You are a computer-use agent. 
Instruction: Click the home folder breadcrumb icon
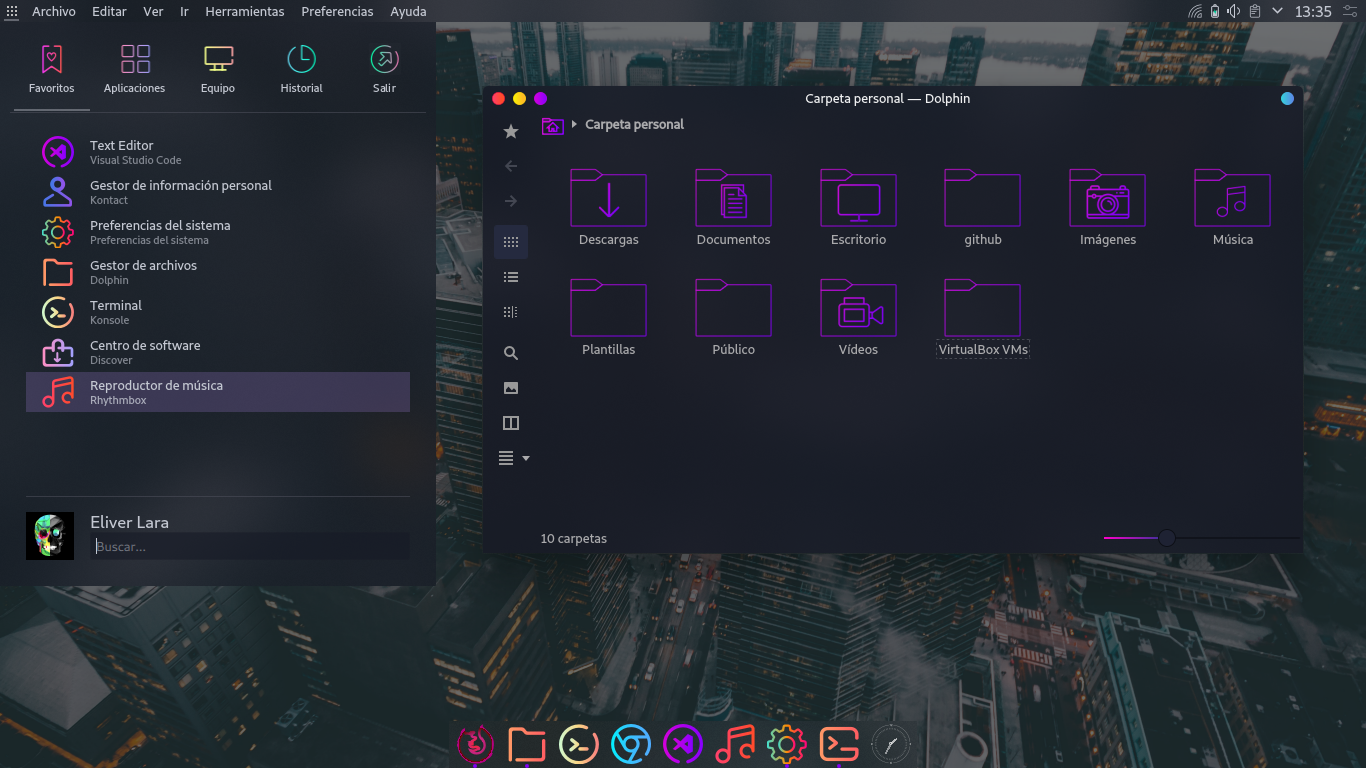[552, 125]
